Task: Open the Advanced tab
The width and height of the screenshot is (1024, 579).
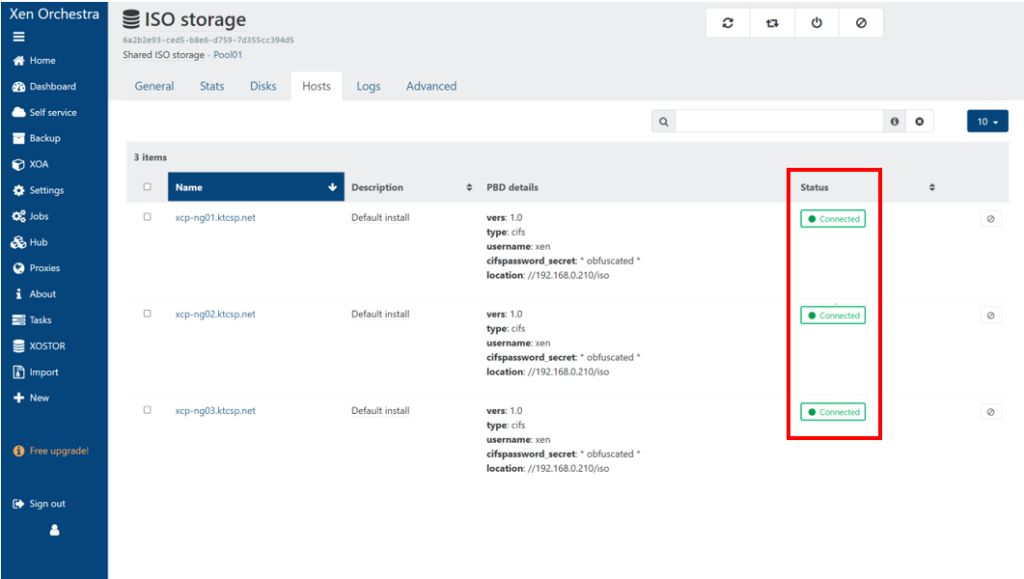Action: (431, 87)
